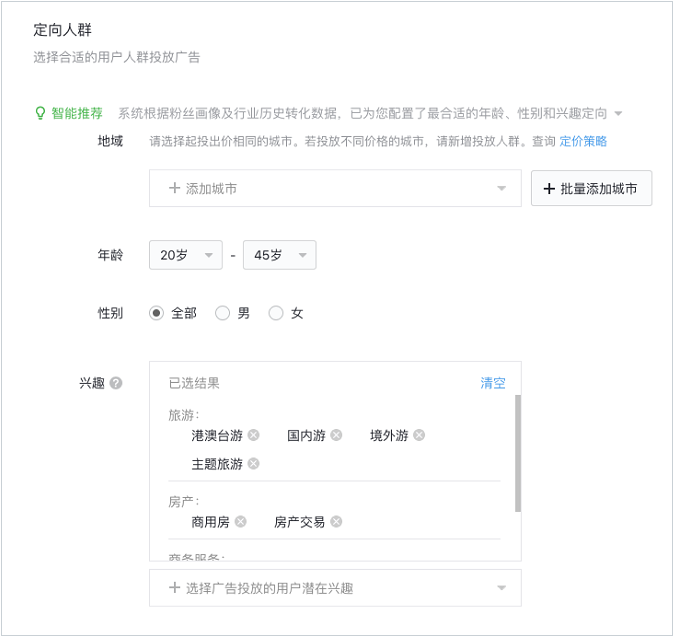Remove the 国内游 interest tag
Screen dimensions: 674x637
click(x=337, y=435)
